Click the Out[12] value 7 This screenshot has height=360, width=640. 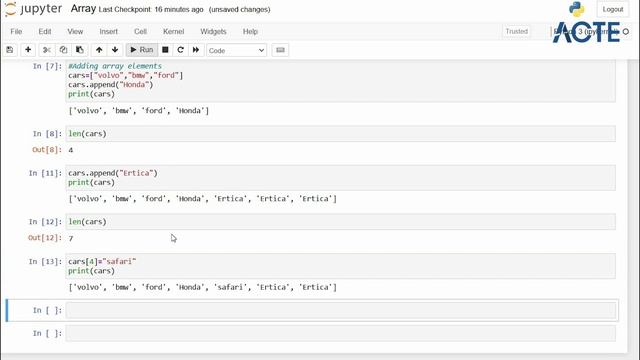[71, 238]
